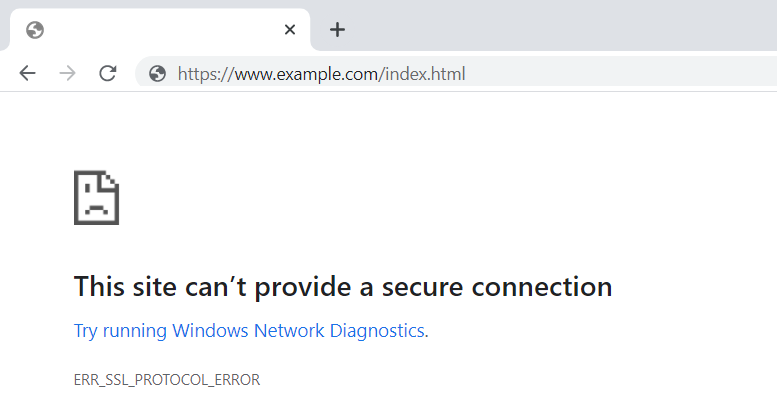Close the current tab with the X

(x=290, y=30)
